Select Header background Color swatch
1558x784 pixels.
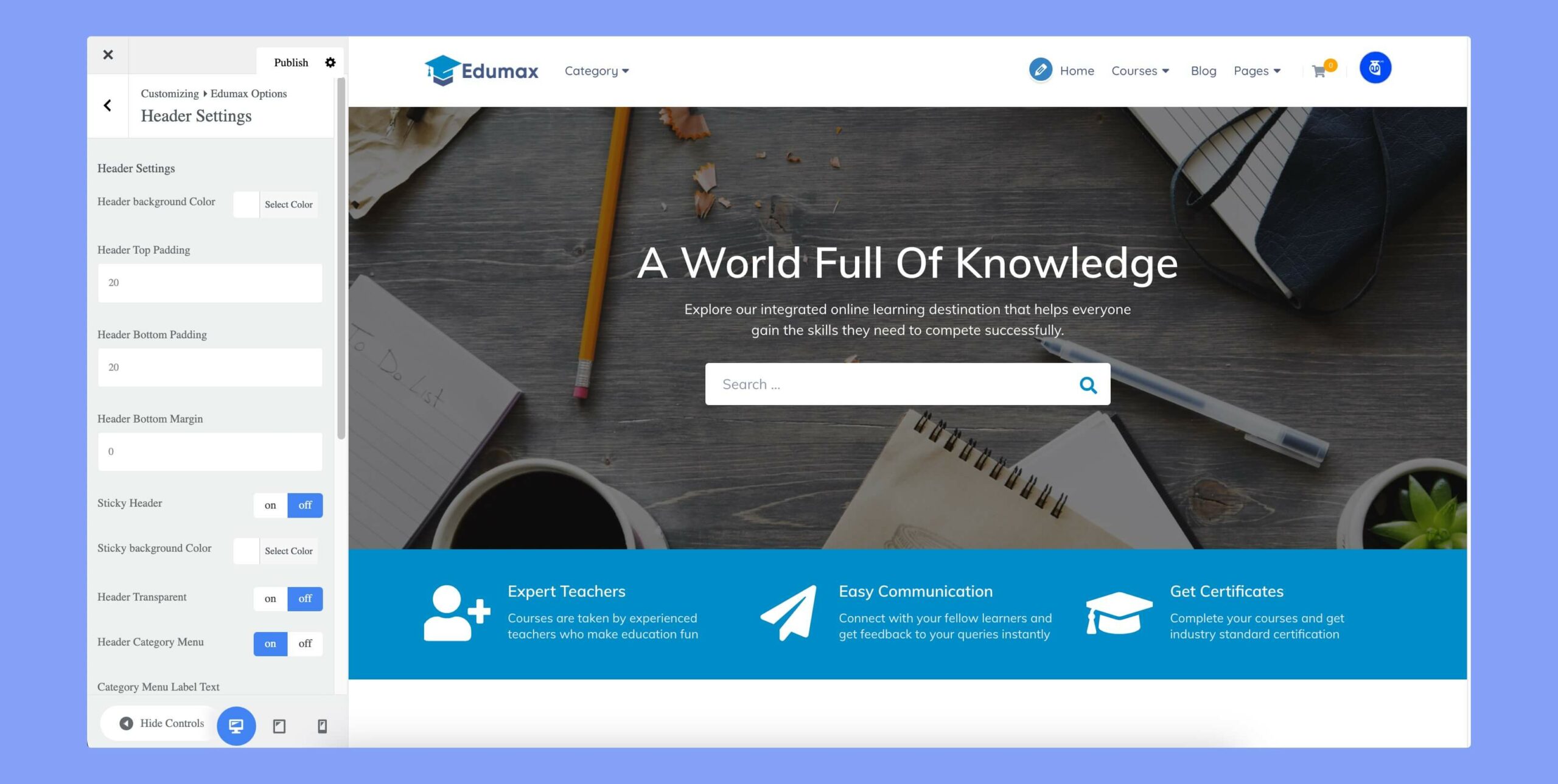(x=245, y=204)
